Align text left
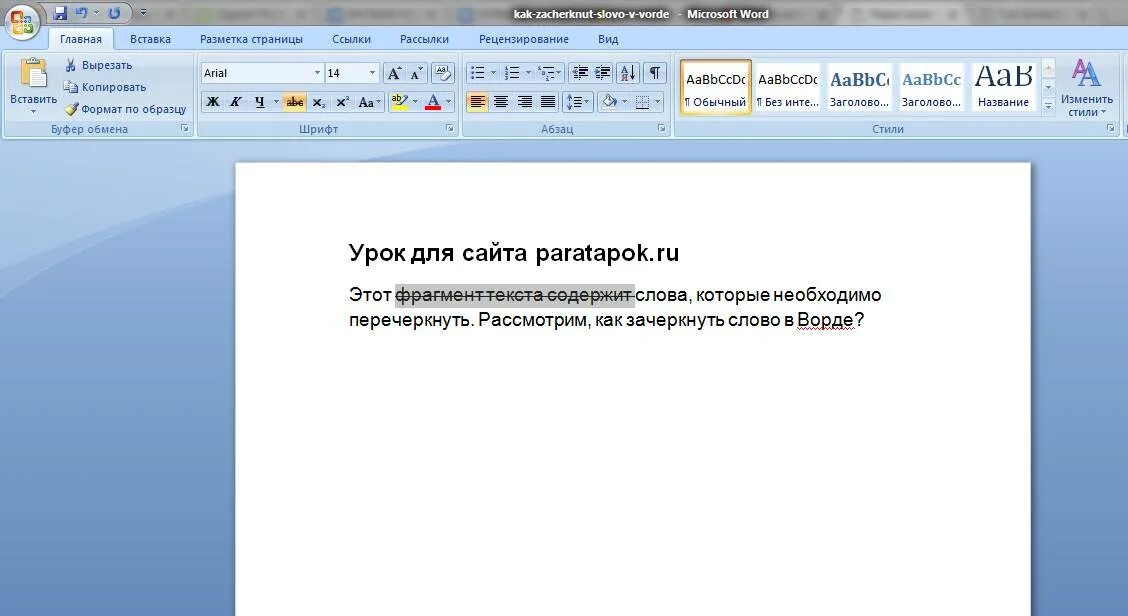Image resolution: width=1128 pixels, height=616 pixels. coord(478,102)
